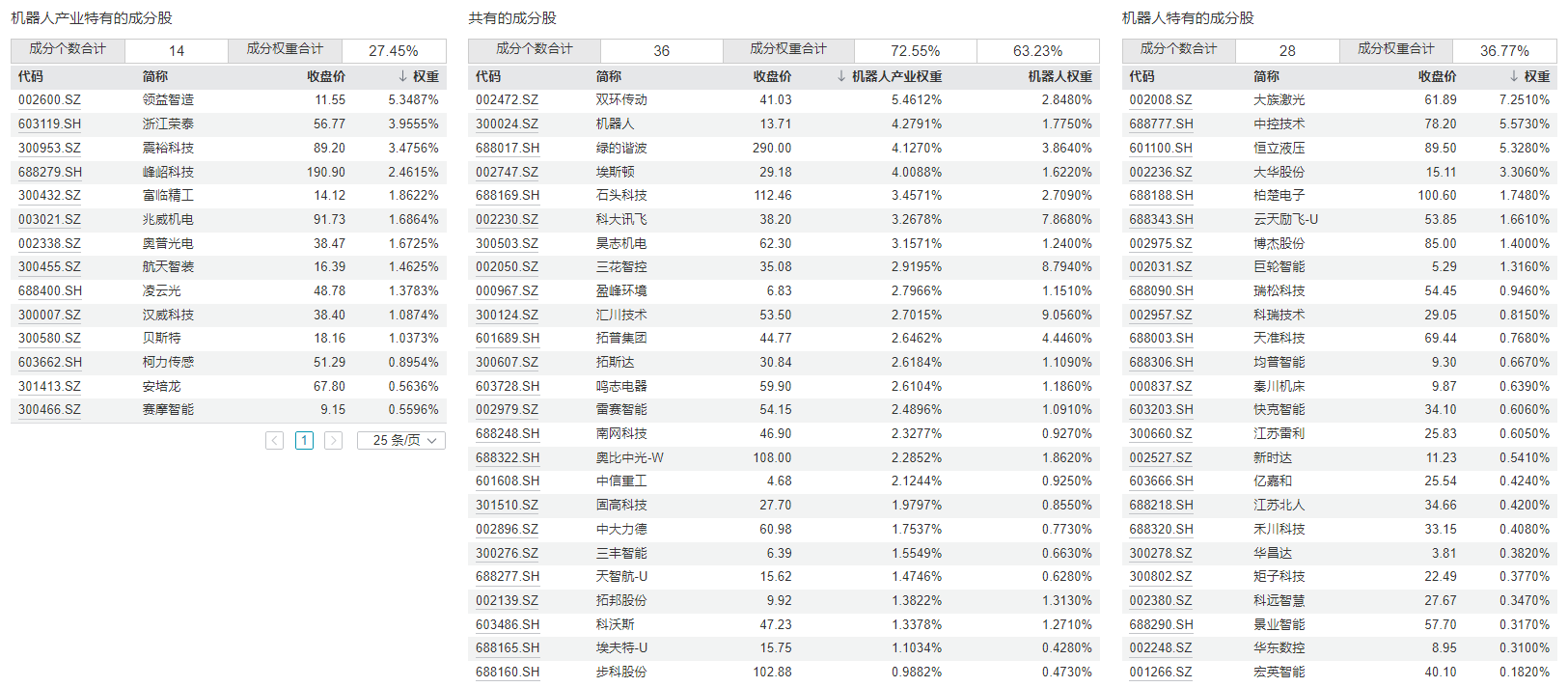Select page 1 in pagination

(304, 440)
